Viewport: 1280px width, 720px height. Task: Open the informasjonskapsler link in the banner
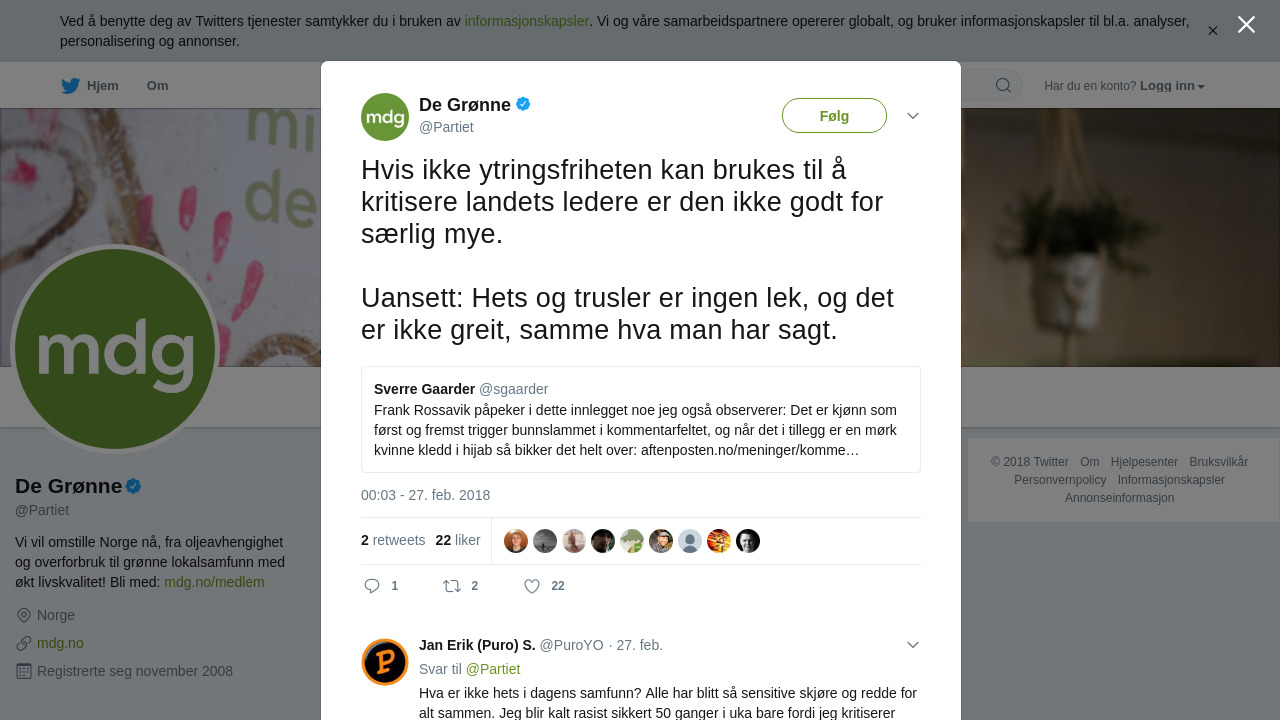point(526,21)
